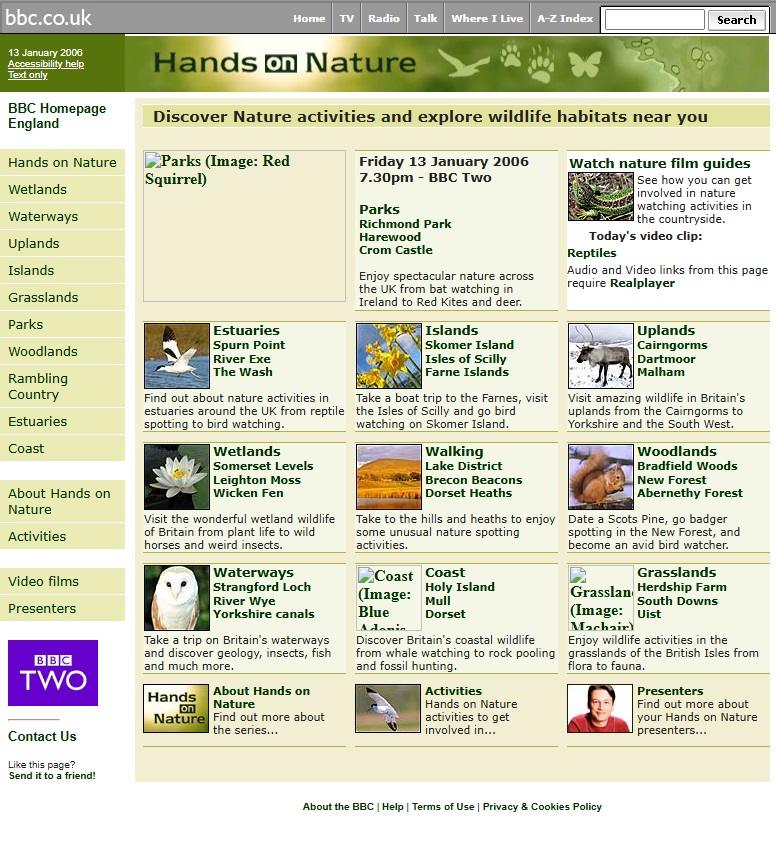Open the Brecon Beacons link
This screenshot has height=841, width=776.
(x=474, y=480)
